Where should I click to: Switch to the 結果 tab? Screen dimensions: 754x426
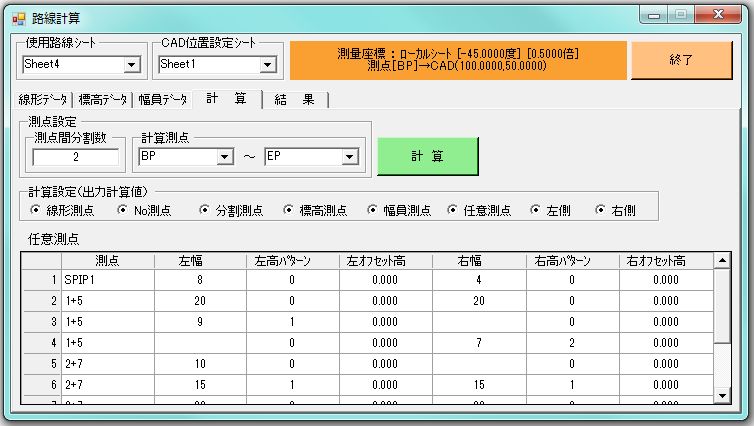(x=295, y=99)
